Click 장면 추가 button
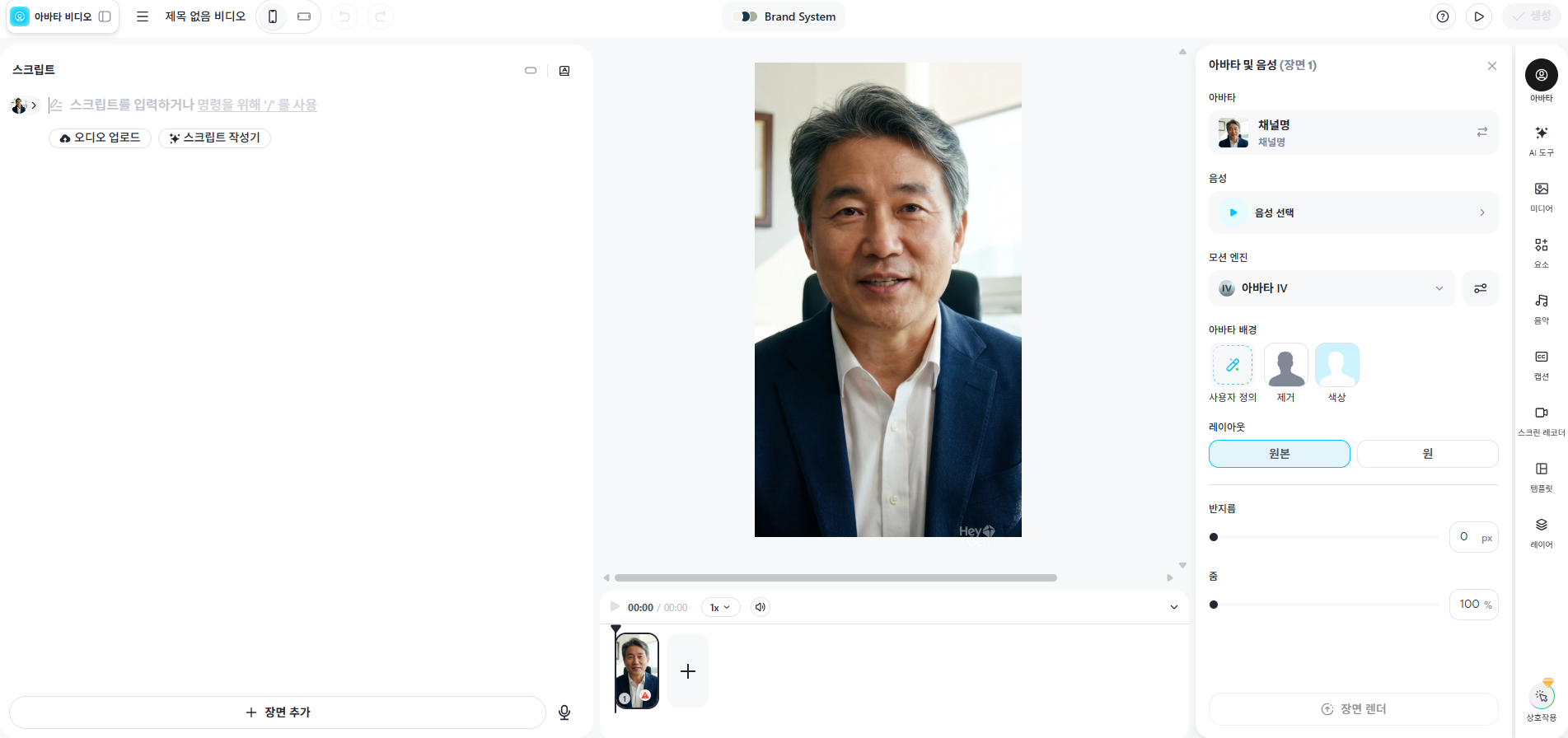 click(278, 712)
